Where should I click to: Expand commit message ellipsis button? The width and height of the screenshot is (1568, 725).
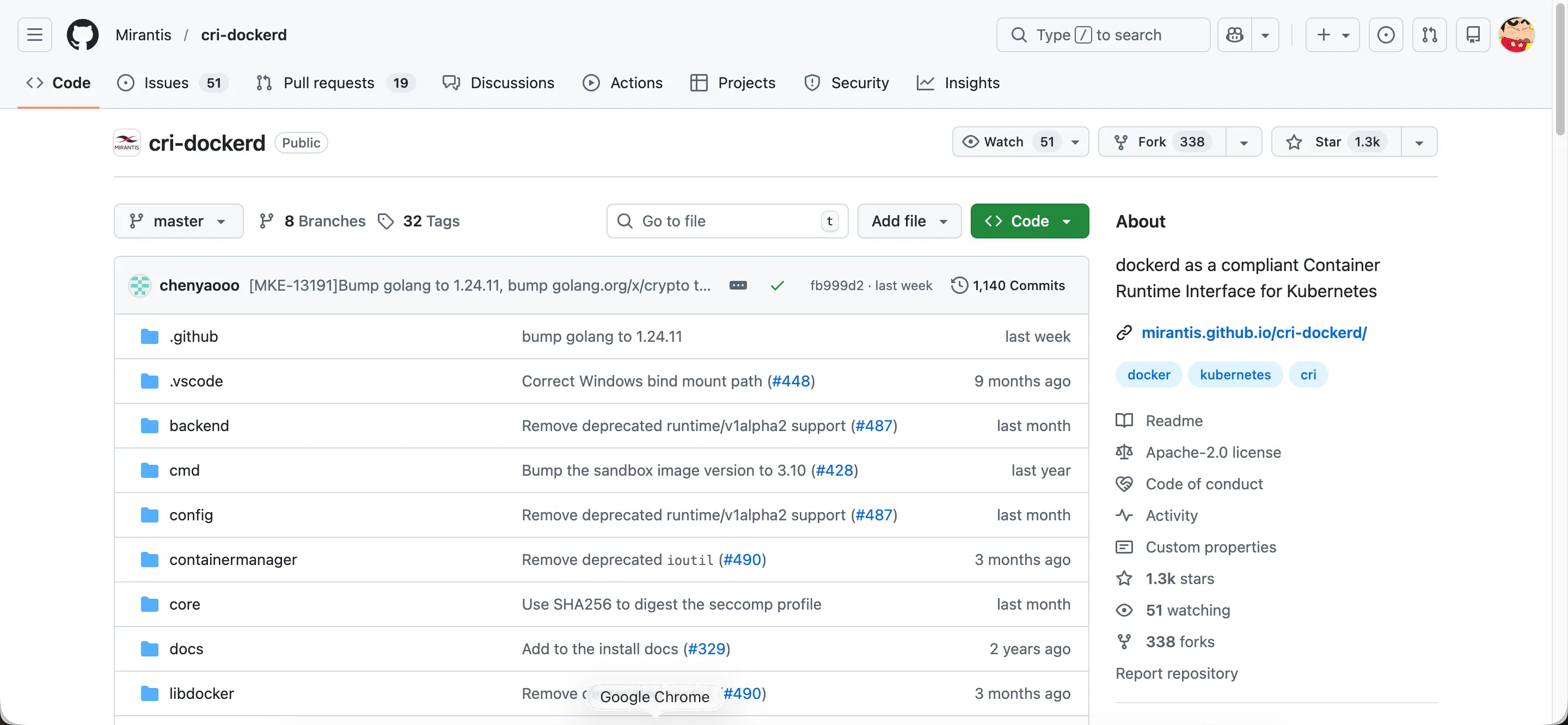[738, 286]
